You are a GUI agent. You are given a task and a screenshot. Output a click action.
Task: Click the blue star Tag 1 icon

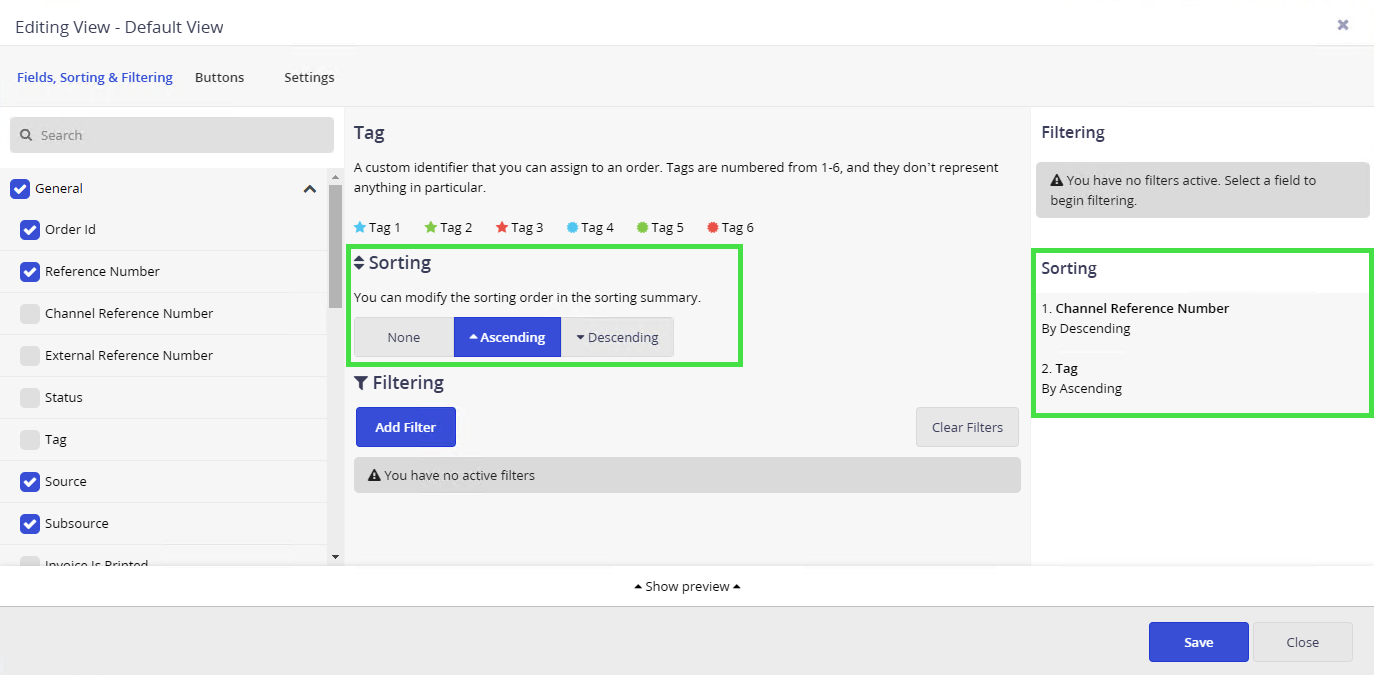pyautogui.click(x=360, y=227)
